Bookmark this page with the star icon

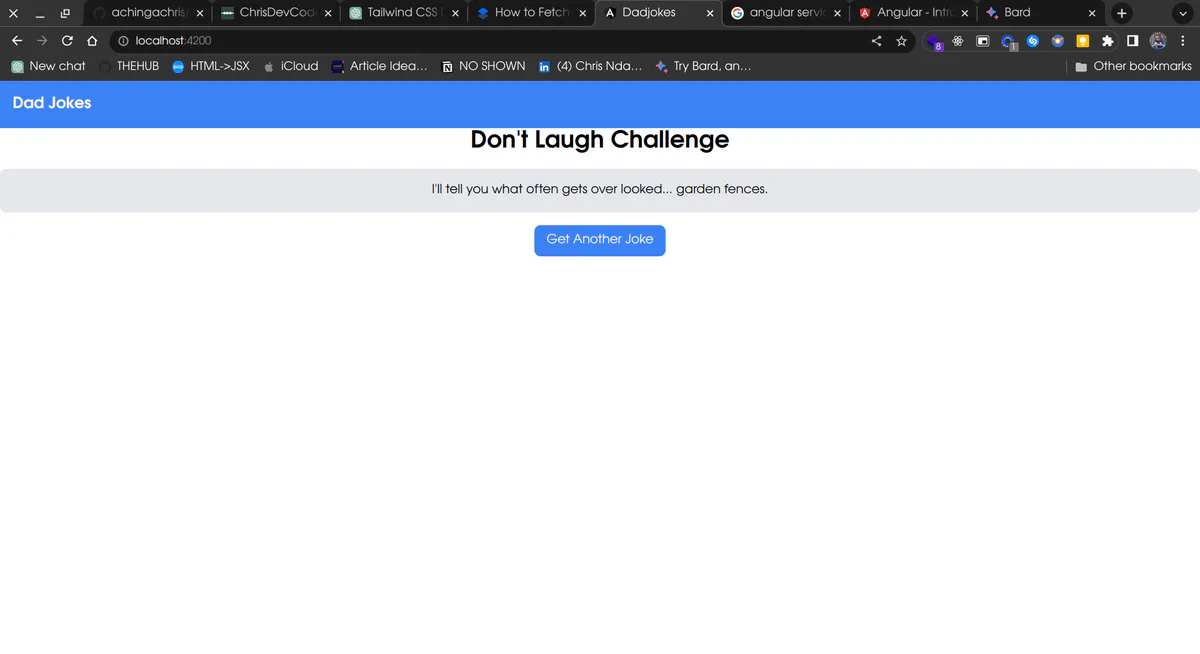pos(901,41)
